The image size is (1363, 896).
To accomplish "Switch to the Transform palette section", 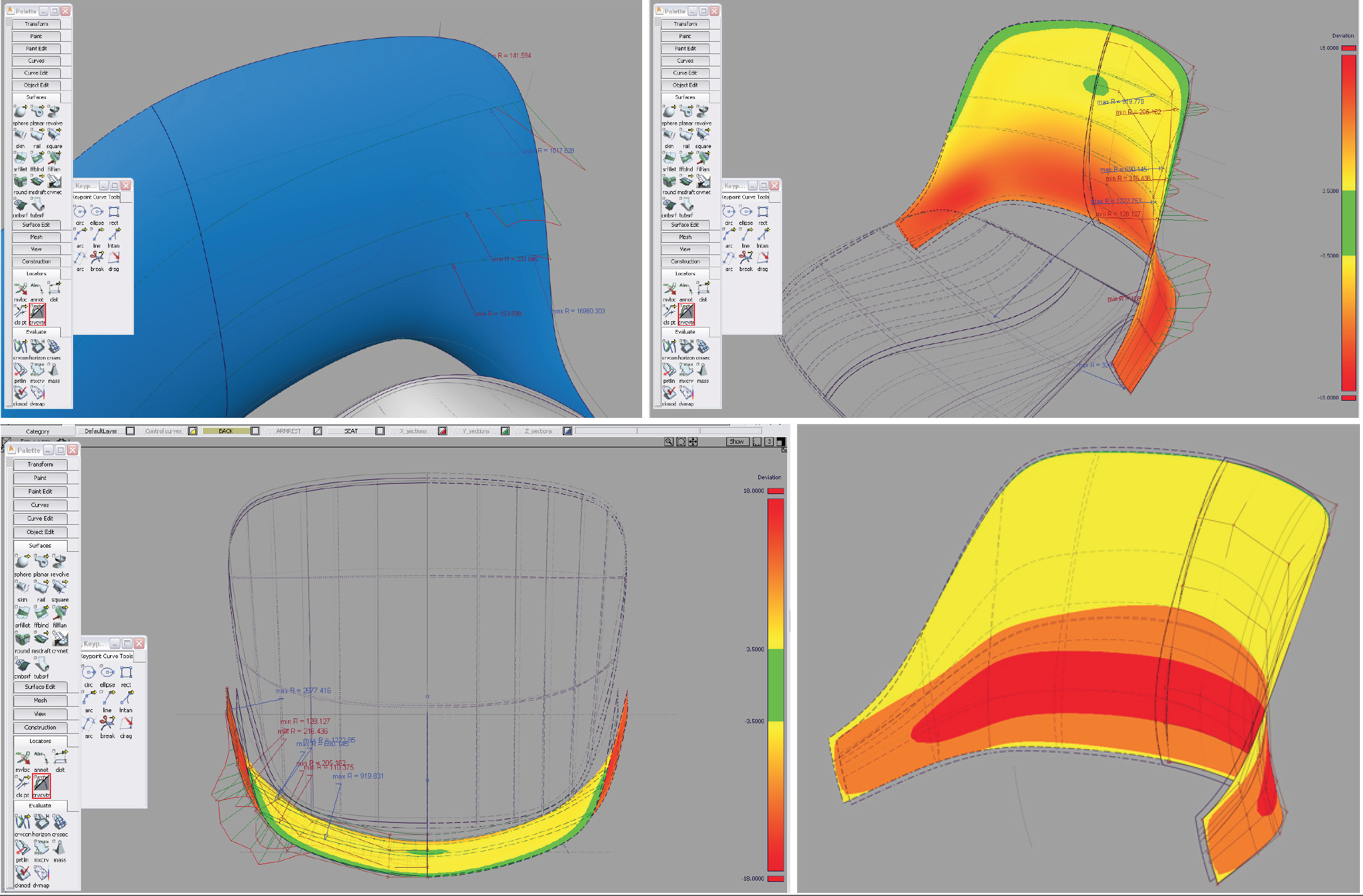I will tap(40, 464).
